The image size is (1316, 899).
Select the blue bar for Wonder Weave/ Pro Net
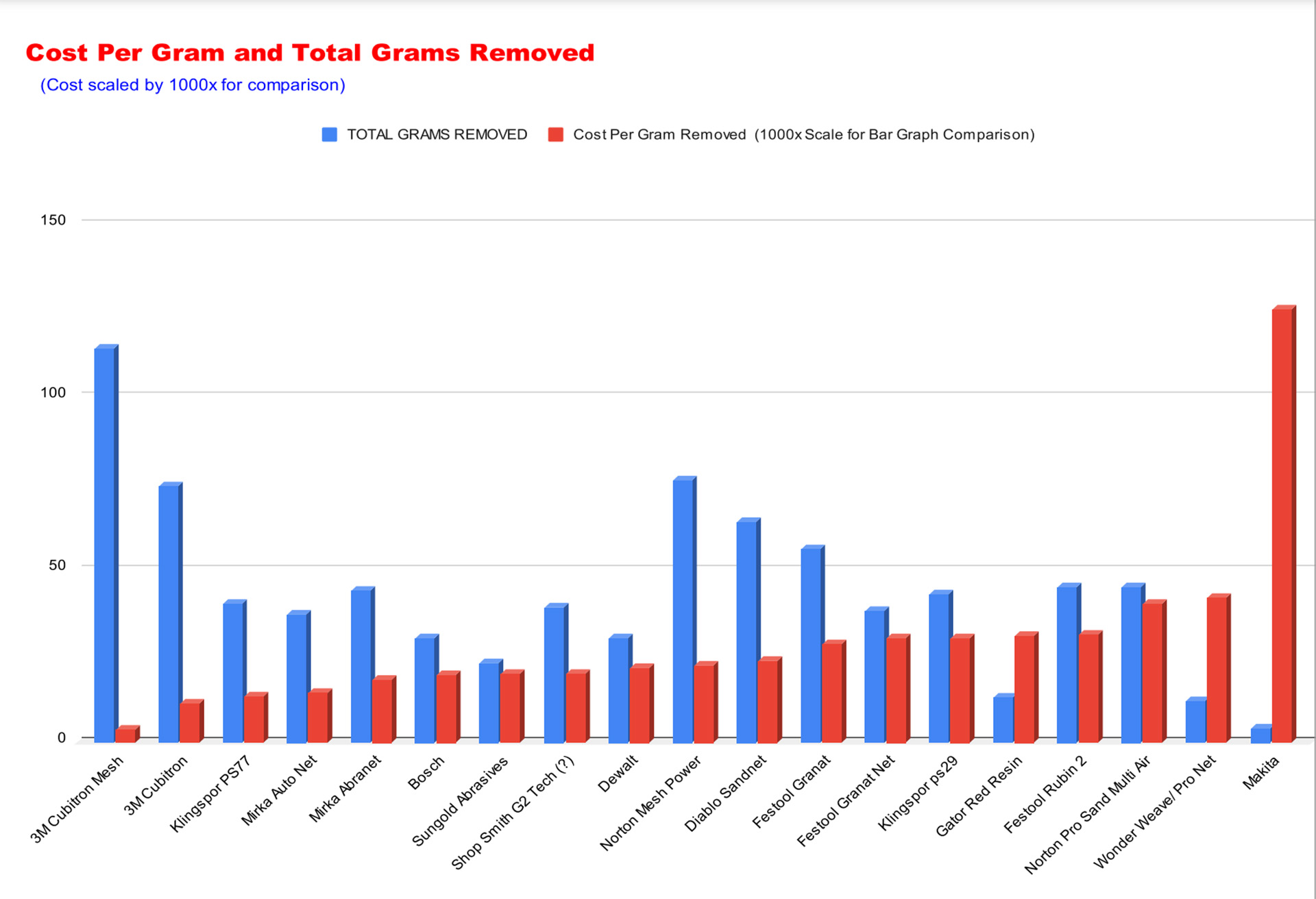(x=1198, y=720)
